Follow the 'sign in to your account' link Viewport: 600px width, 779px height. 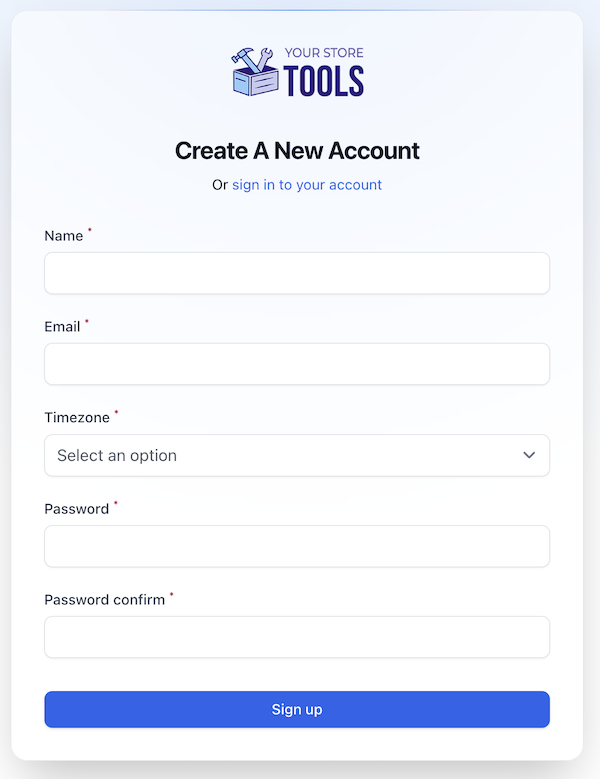click(x=307, y=185)
